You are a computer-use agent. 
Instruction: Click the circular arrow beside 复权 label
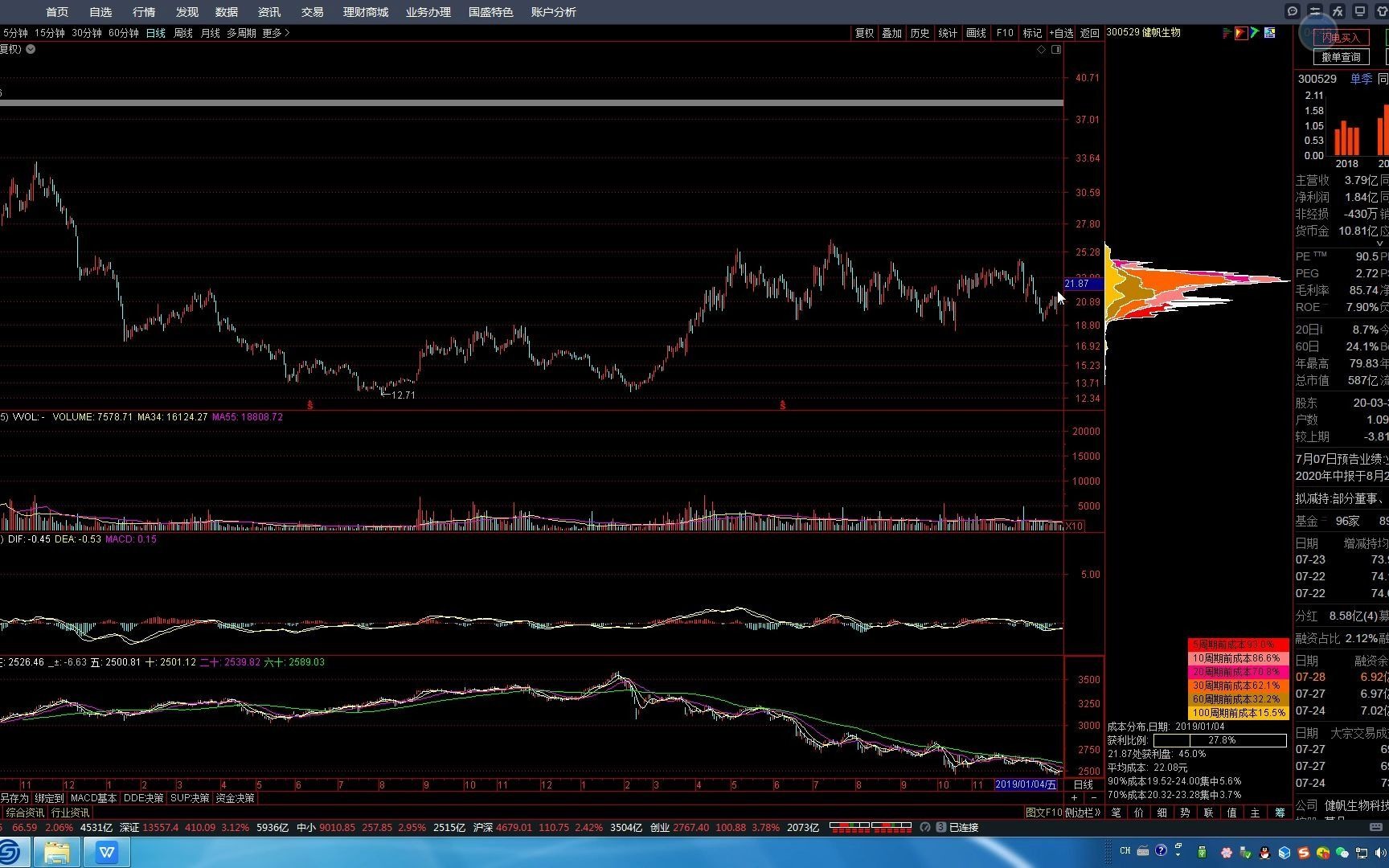click(x=31, y=49)
